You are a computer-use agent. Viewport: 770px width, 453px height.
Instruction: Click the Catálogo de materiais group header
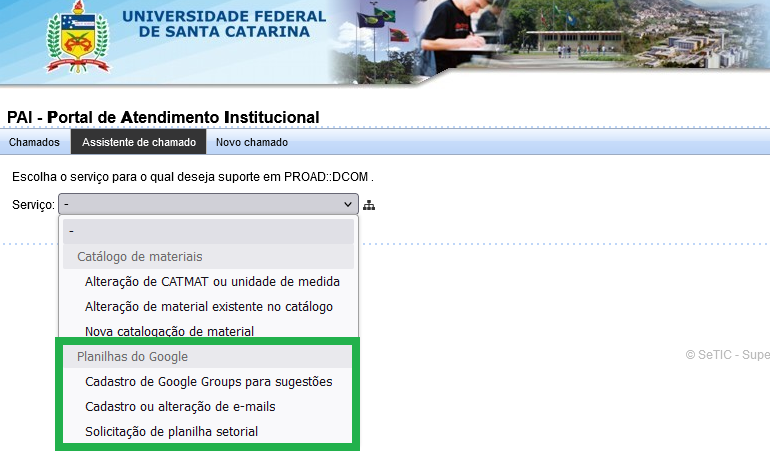coord(139,257)
